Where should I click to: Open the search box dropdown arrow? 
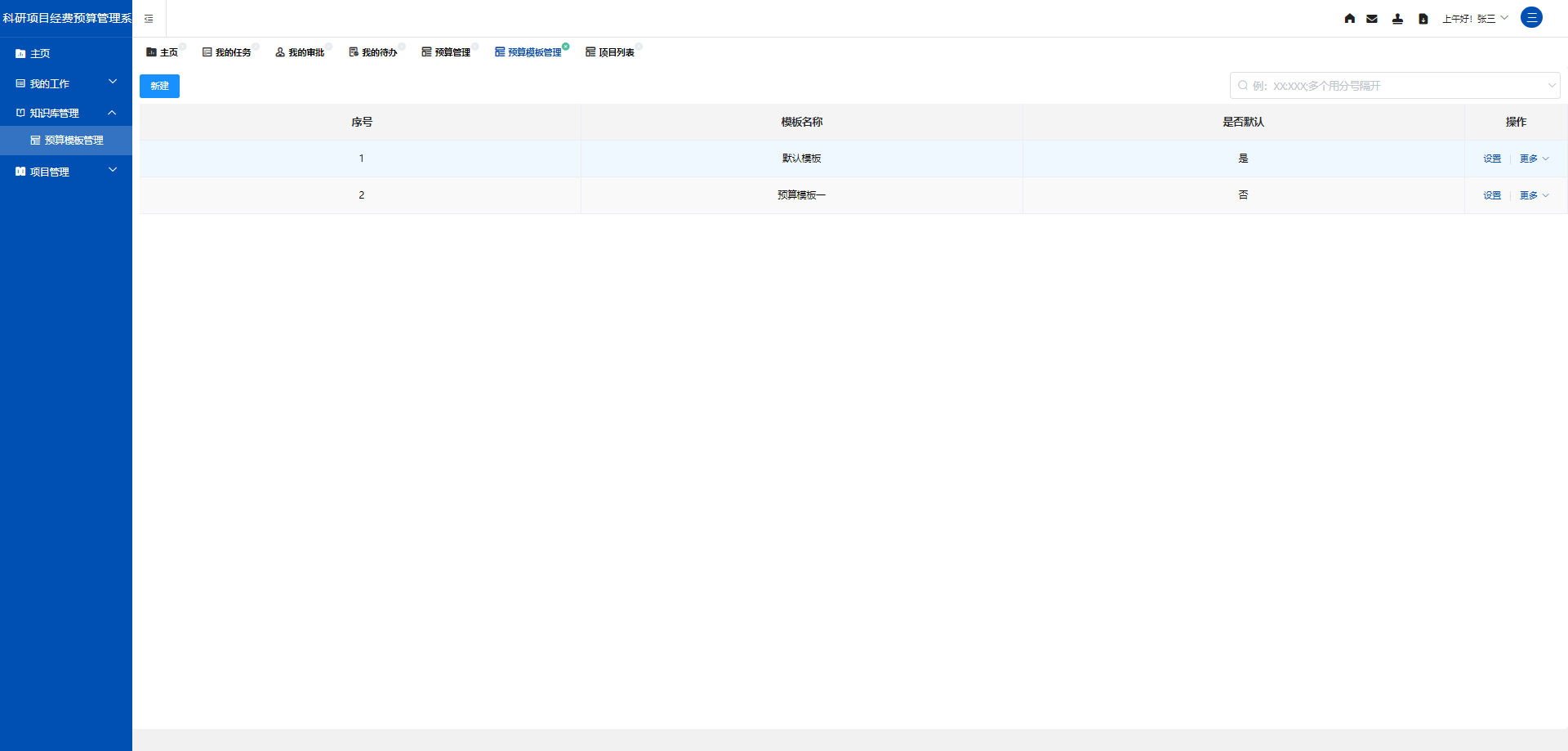(1551, 85)
